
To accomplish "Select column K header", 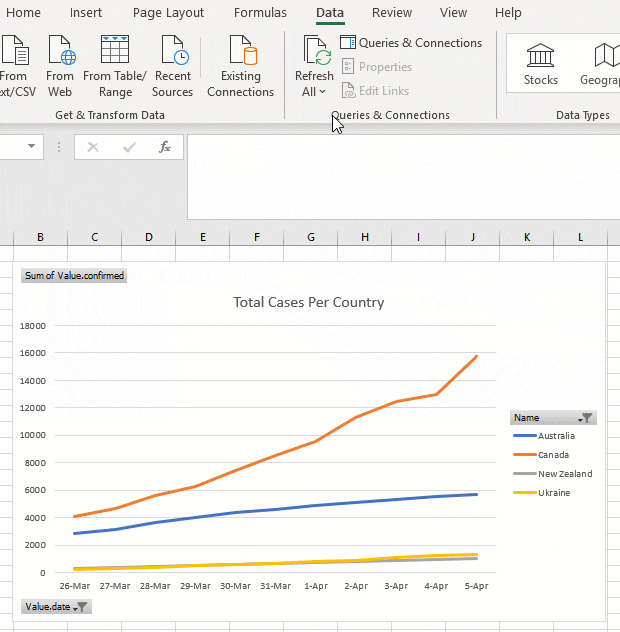I will tap(527, 237).
